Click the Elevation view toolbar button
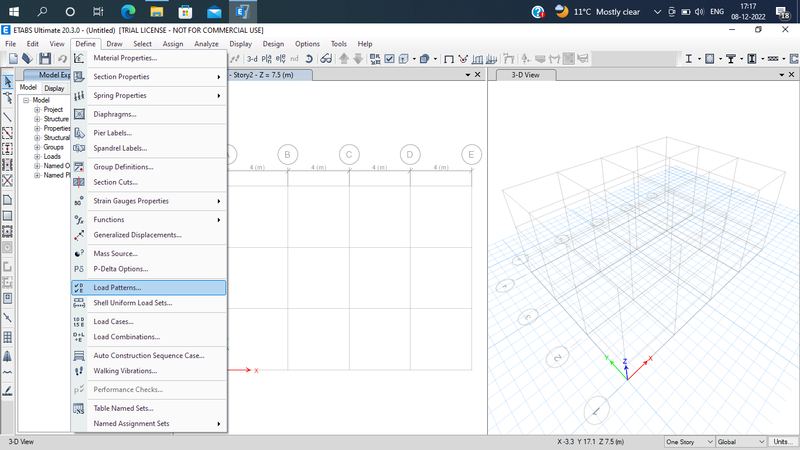This screenshot has height=450, width=800. 280,59
